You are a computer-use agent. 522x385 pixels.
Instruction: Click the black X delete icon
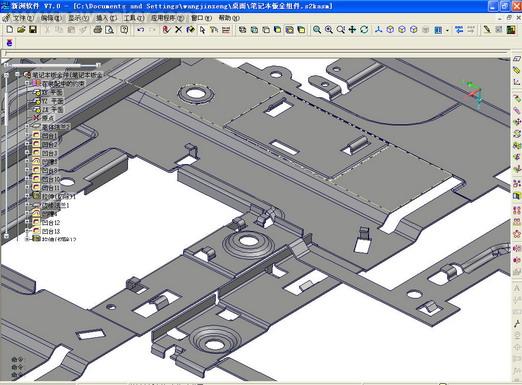(178, 30)
